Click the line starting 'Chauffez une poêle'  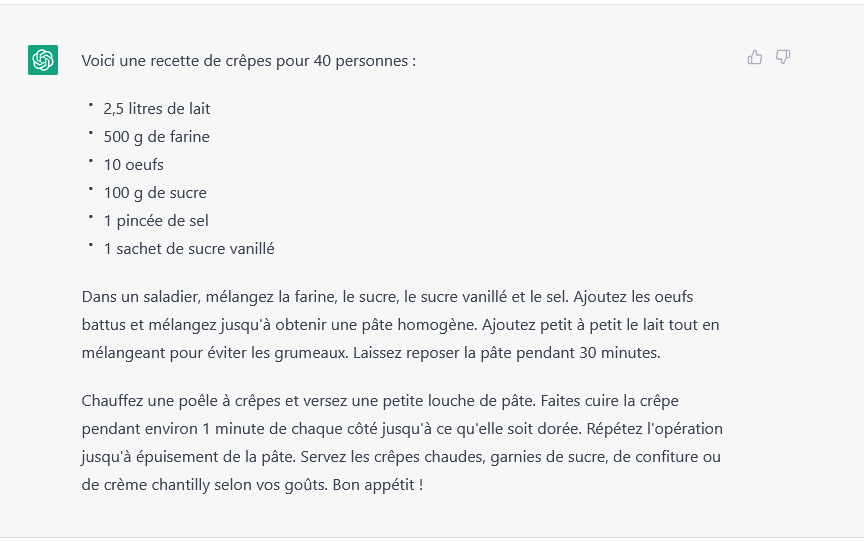(380, 401)
